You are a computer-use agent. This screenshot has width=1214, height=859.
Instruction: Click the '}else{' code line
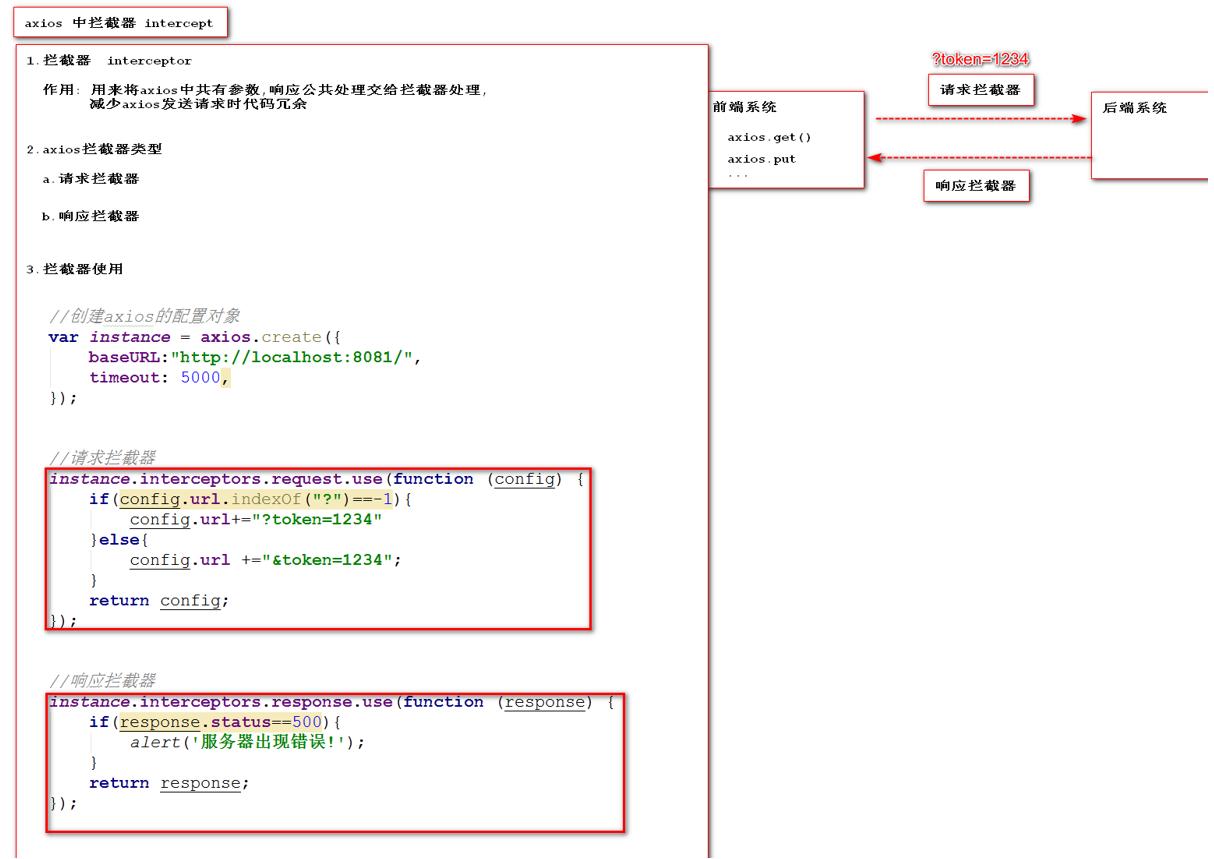(118, 540)
